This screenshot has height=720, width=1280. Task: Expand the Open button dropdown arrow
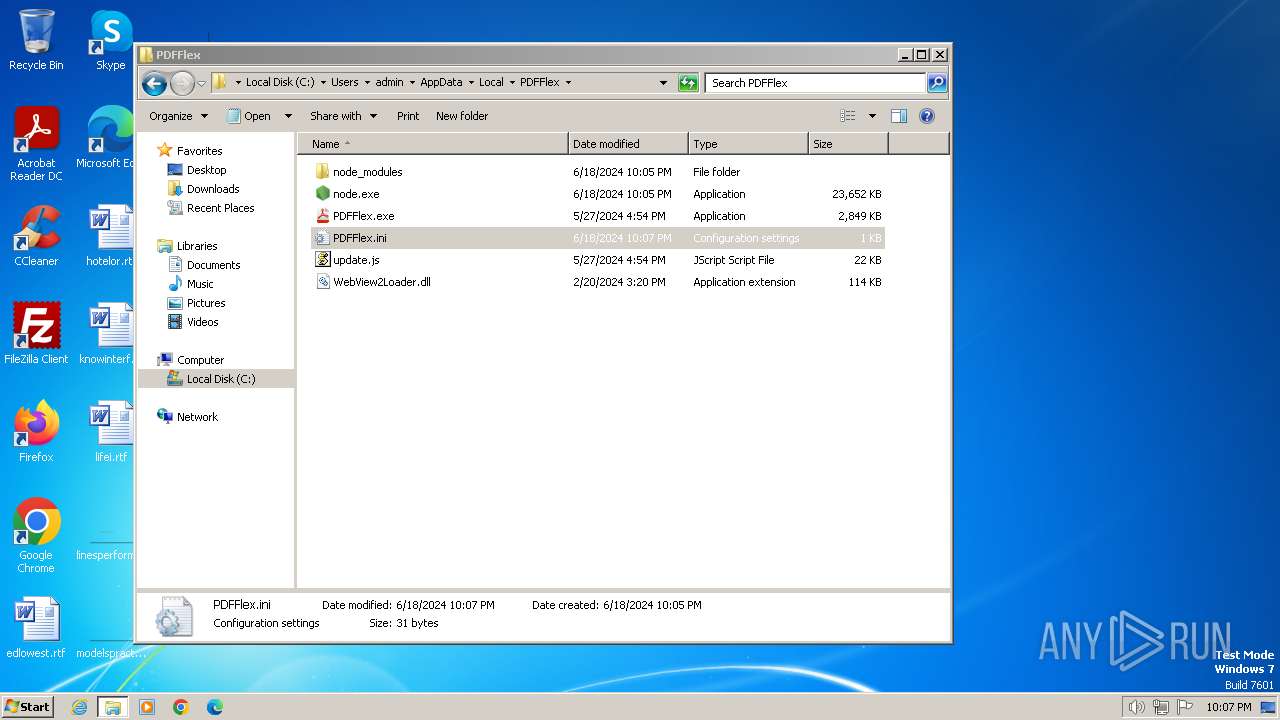(x=288, y=116)
